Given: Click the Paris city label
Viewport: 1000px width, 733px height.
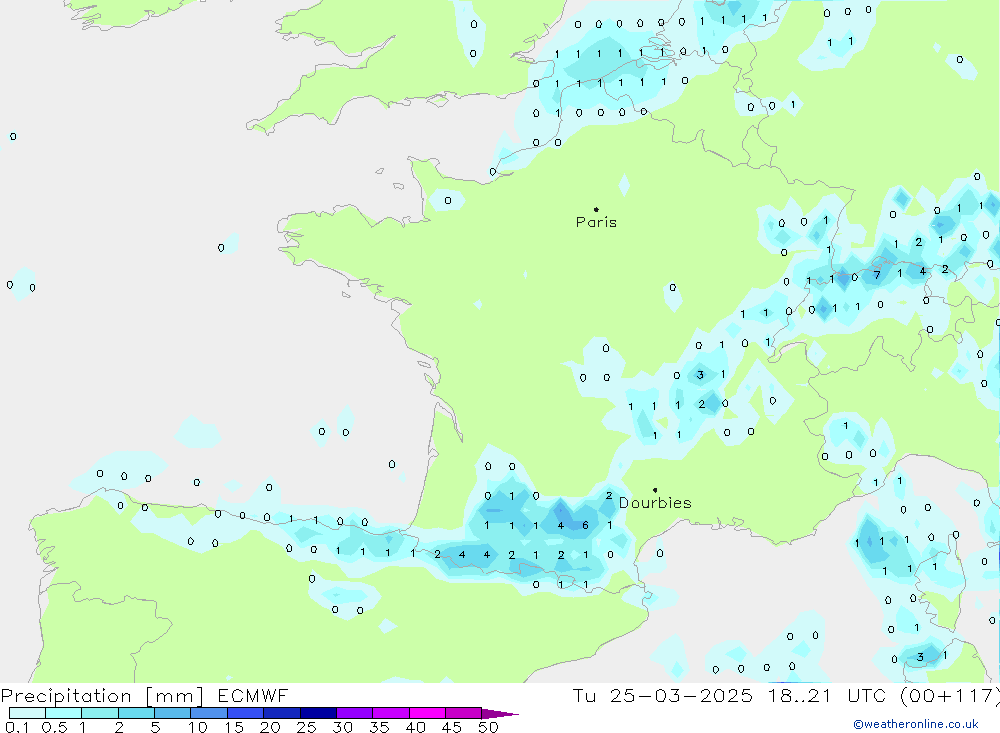Looking at the screenshot, I should click(x=596, y=222).
